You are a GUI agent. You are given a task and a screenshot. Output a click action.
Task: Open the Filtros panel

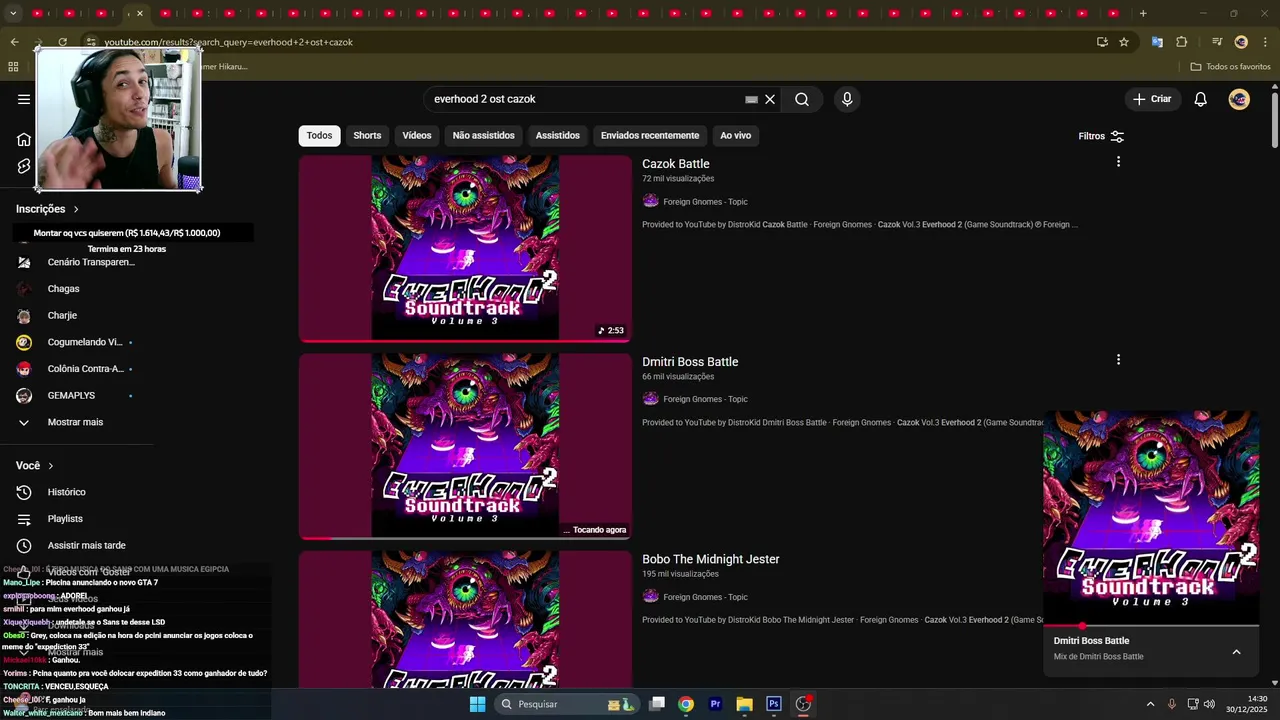point(1101,136)
